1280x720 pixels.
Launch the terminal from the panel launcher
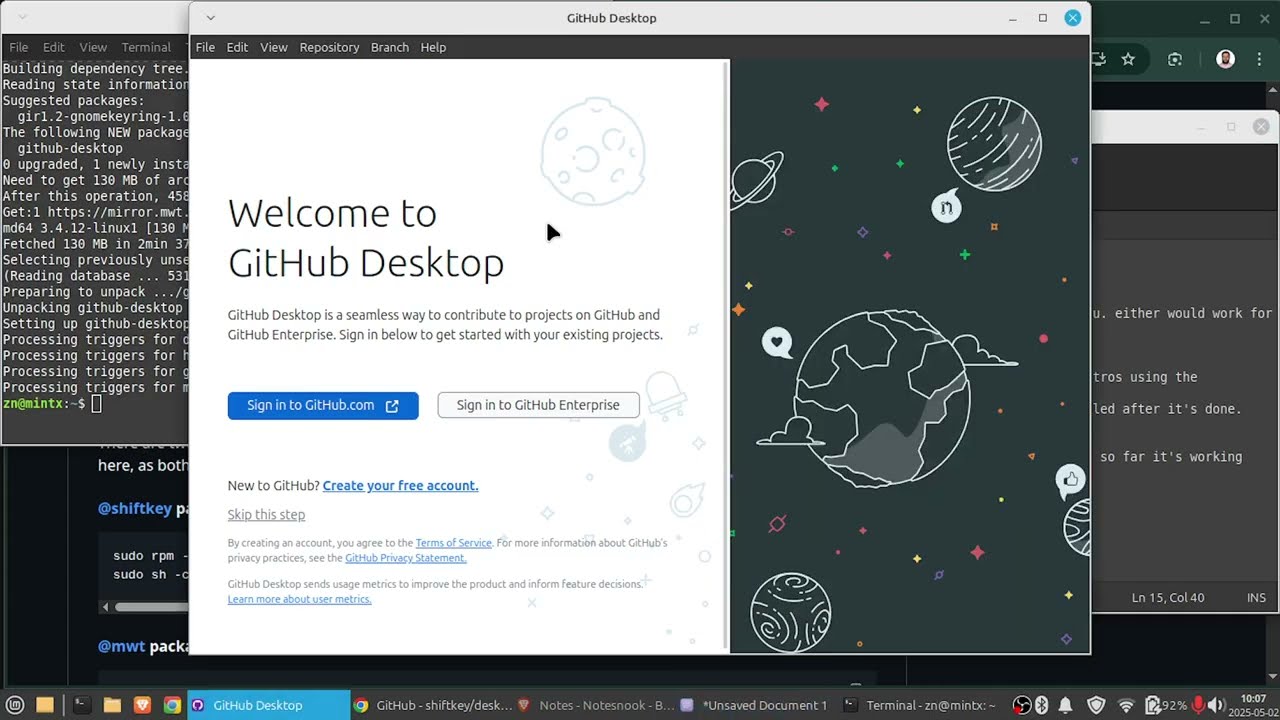[82, 705]
